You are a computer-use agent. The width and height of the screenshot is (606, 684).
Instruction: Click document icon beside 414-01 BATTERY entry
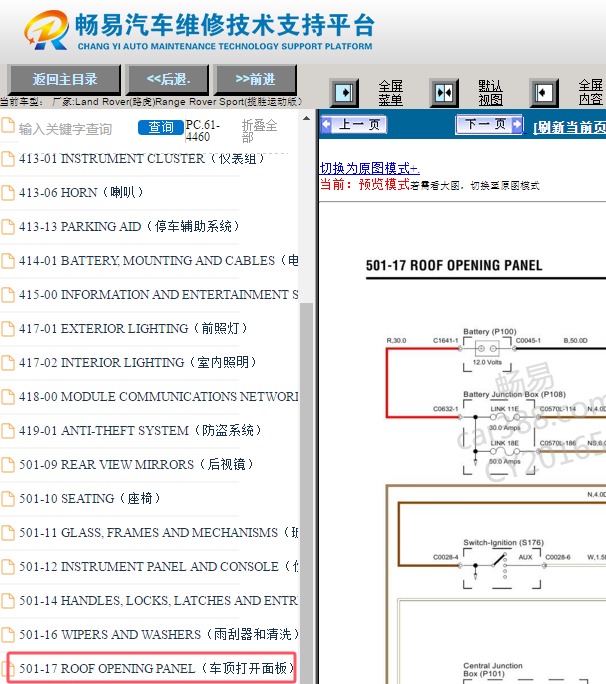[x=7, y=260]
